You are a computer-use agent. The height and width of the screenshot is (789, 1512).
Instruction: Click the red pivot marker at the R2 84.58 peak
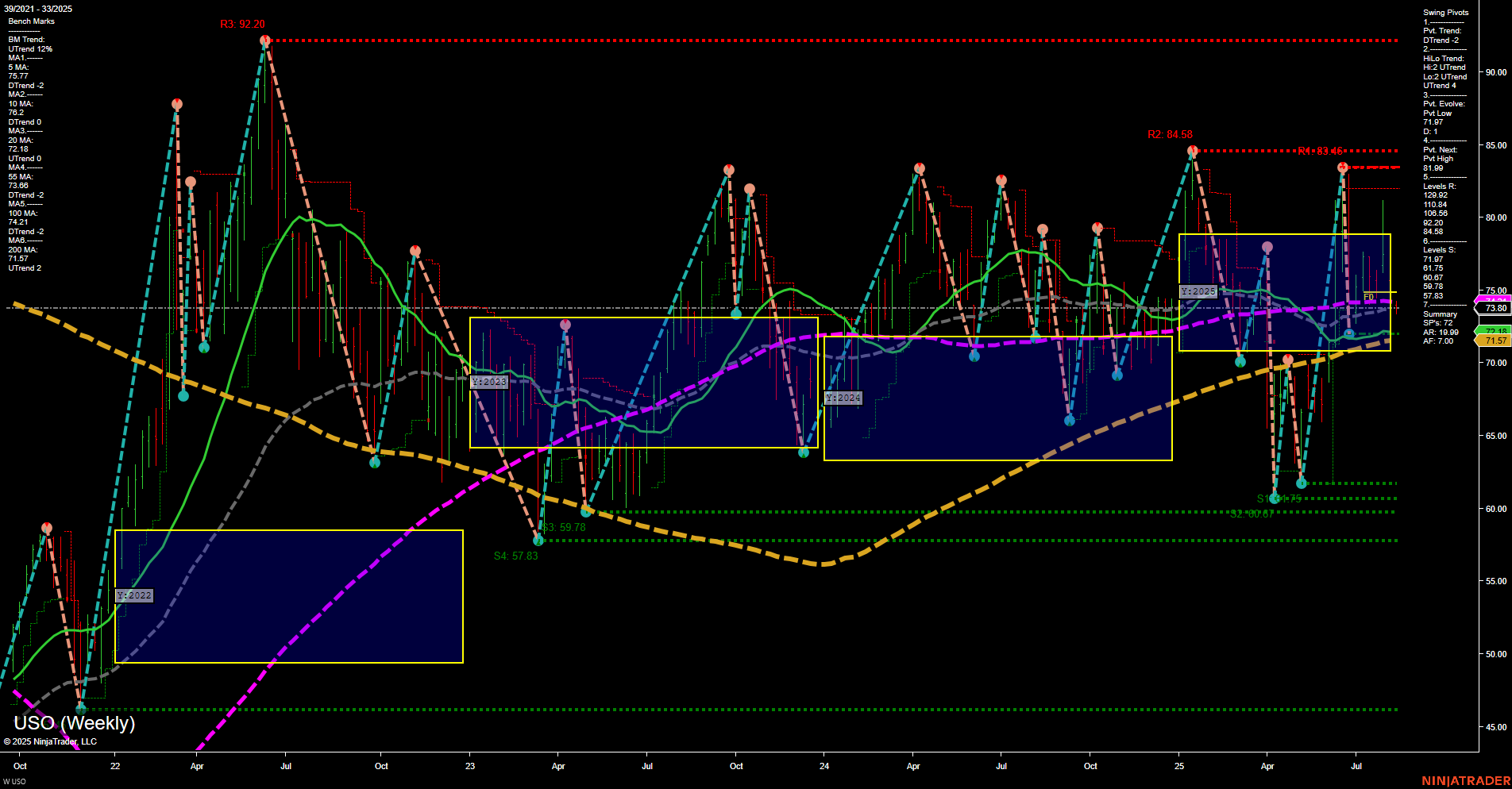tap(1190, 149)
